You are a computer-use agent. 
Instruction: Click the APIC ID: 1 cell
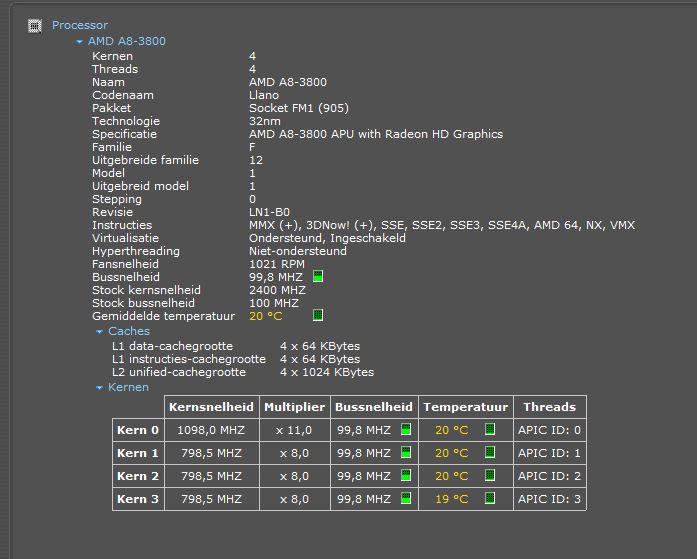pos(549,453)
